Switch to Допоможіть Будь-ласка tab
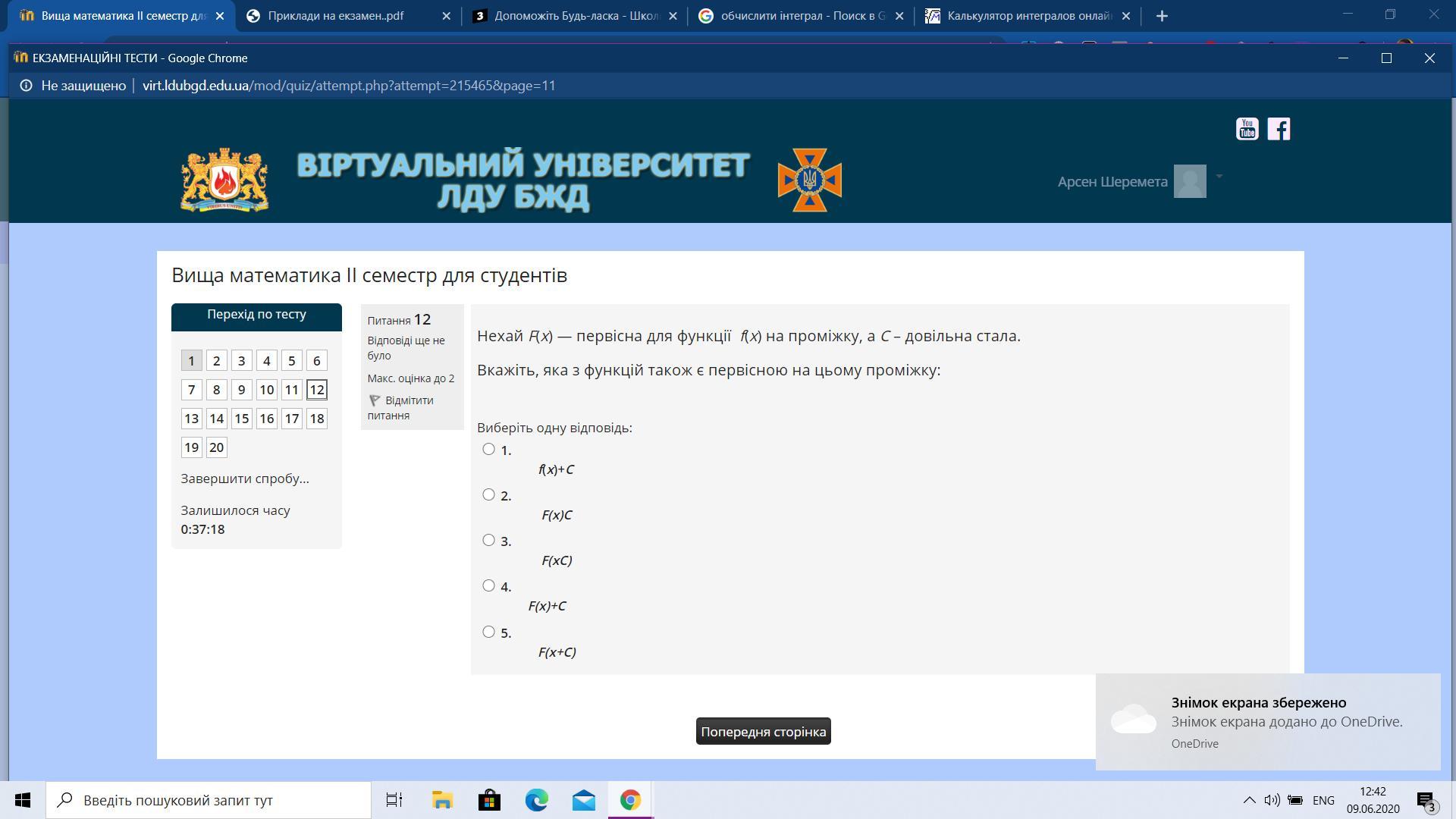 [x=576, y=16]
